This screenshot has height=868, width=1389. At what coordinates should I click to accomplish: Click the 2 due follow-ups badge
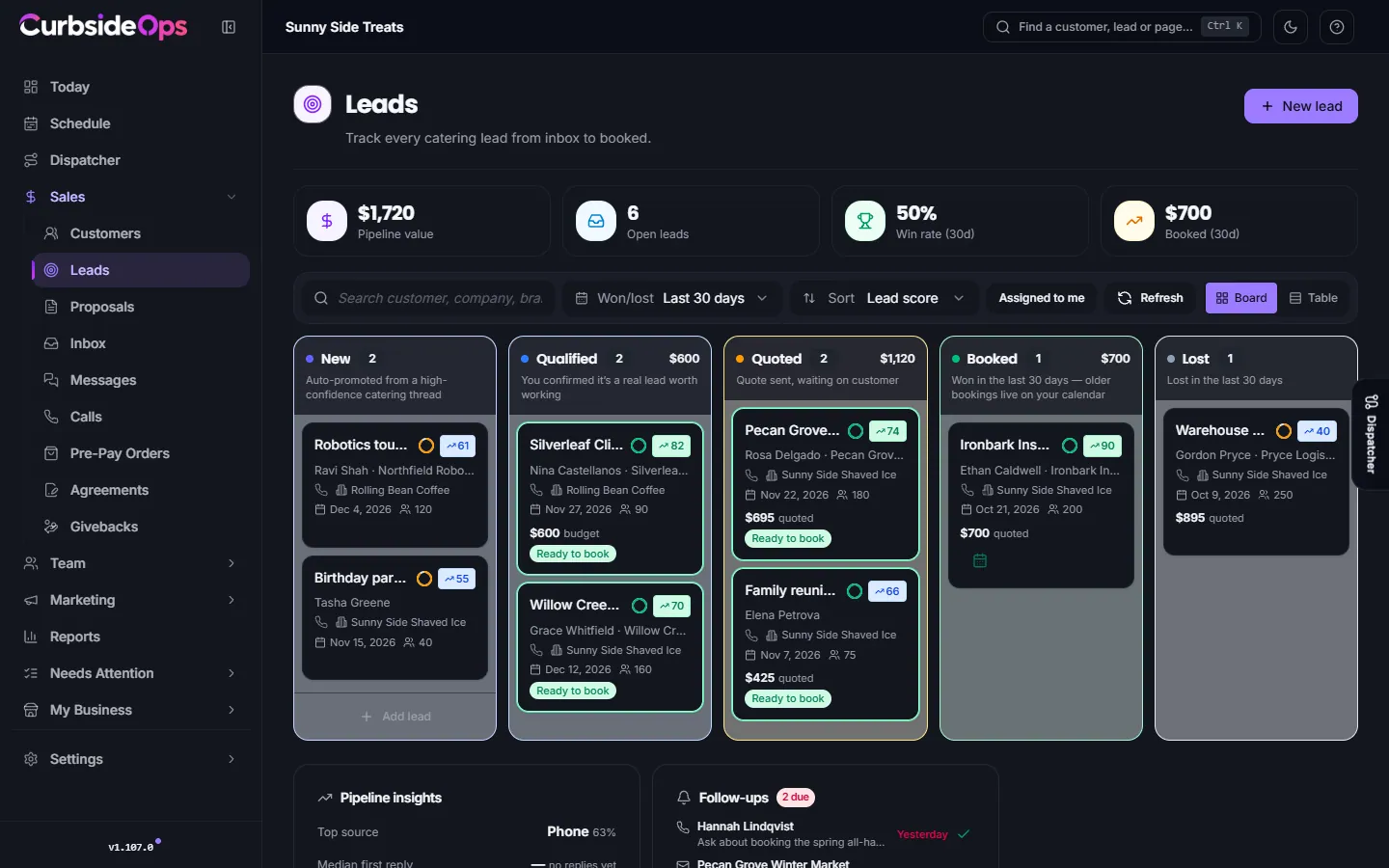click(796, 798)
